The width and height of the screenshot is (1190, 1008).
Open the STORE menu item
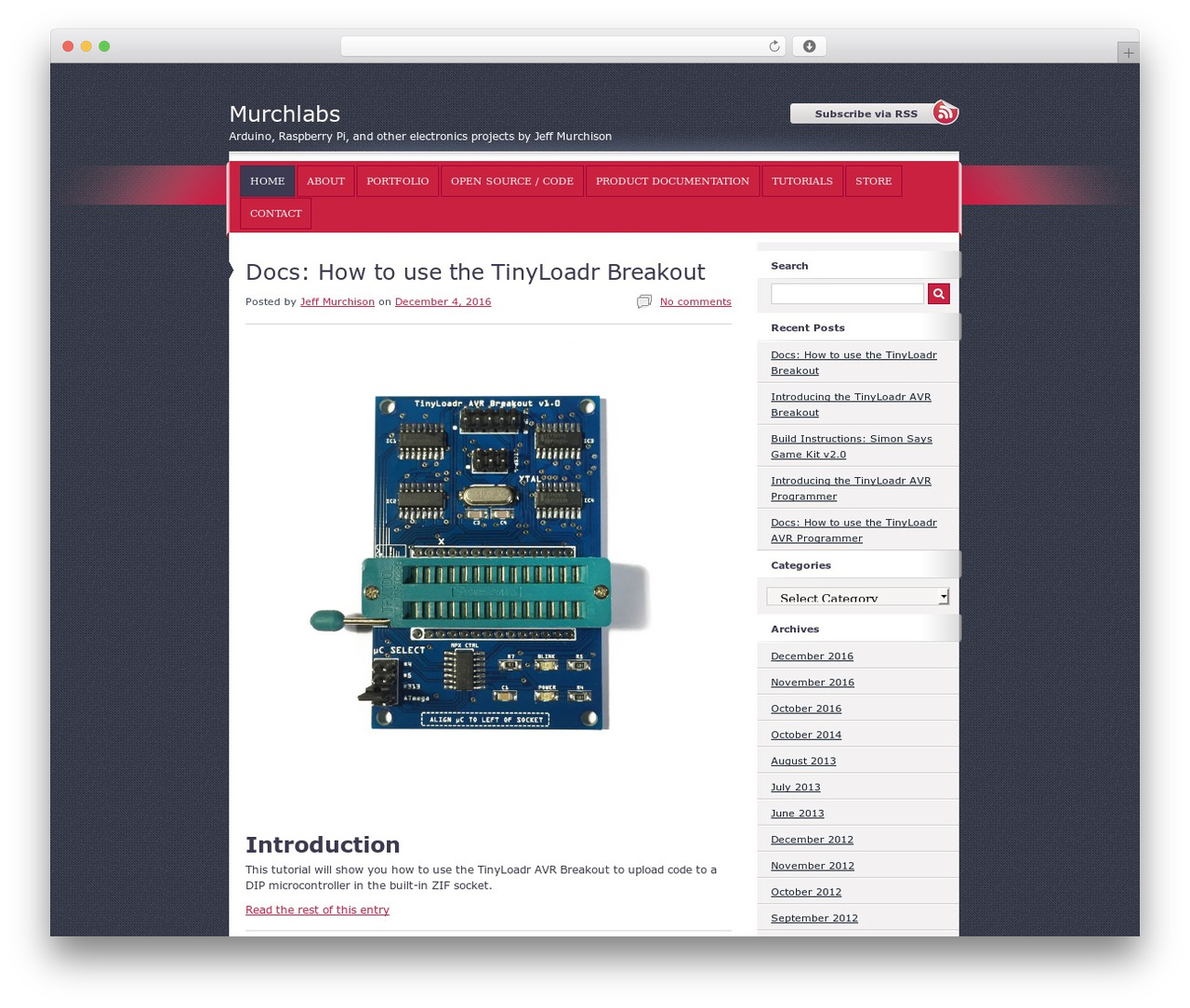[874, 181]
